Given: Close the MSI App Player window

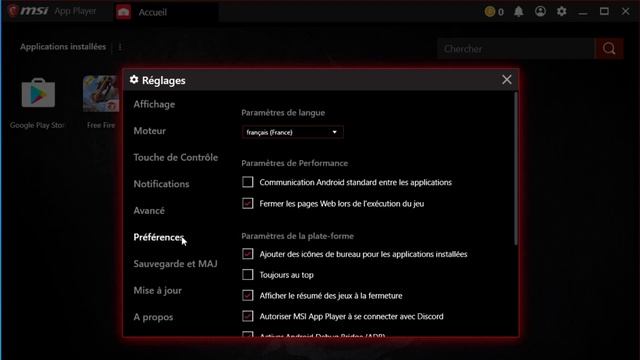Looking at the screenshot, I should (625, 11).
